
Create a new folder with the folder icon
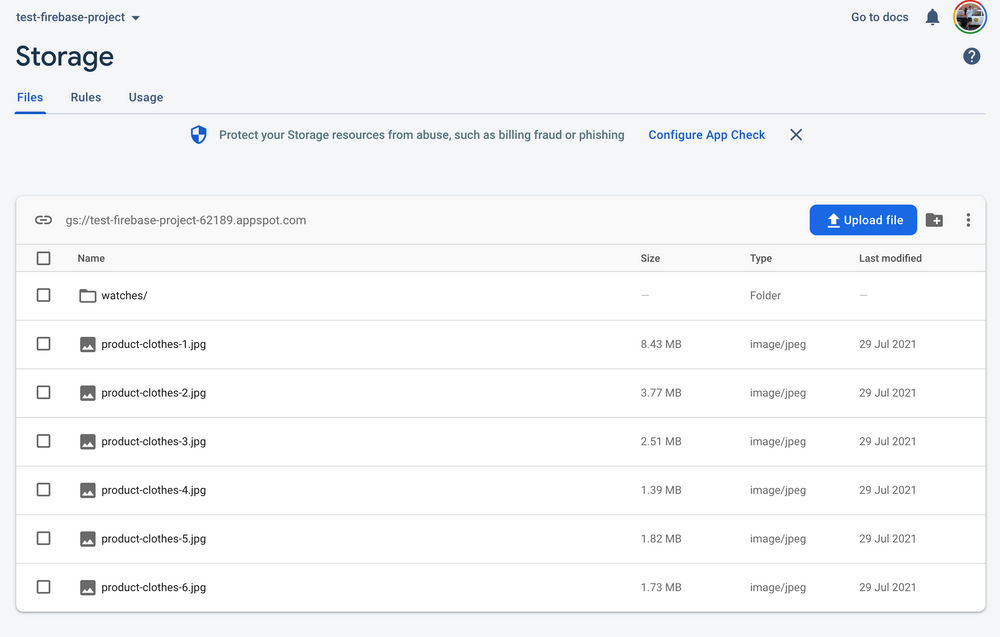[934, 220]
